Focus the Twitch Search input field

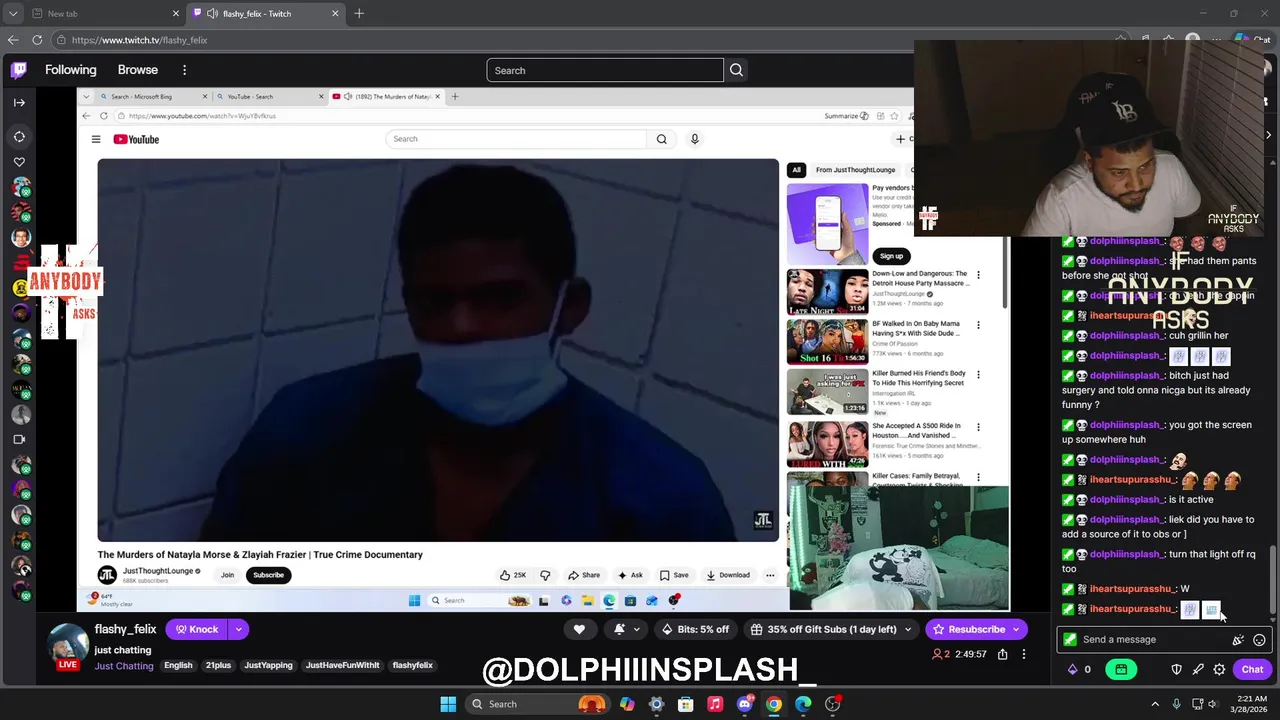pyautogui.click(x=605, y=70)
